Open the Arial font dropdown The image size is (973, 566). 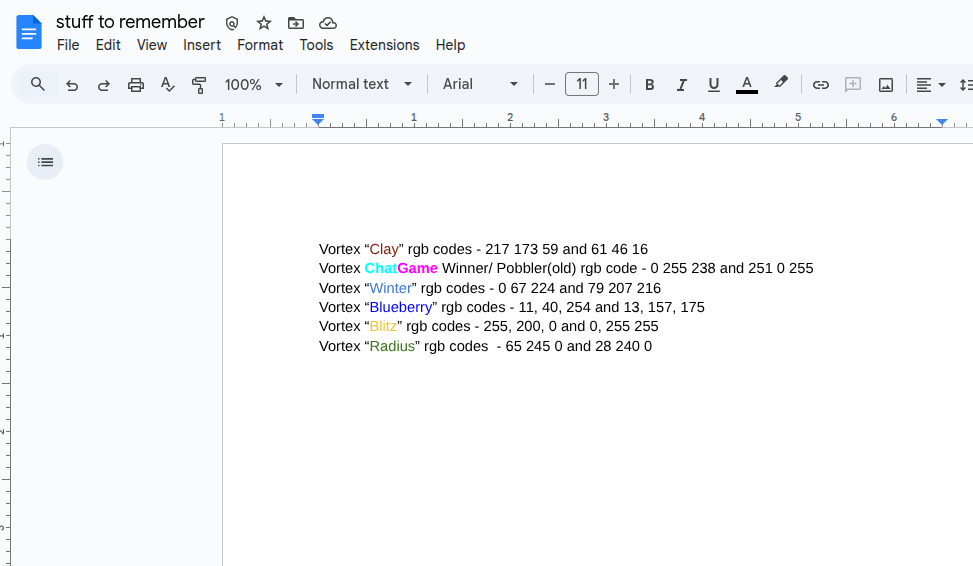[480, 84]
